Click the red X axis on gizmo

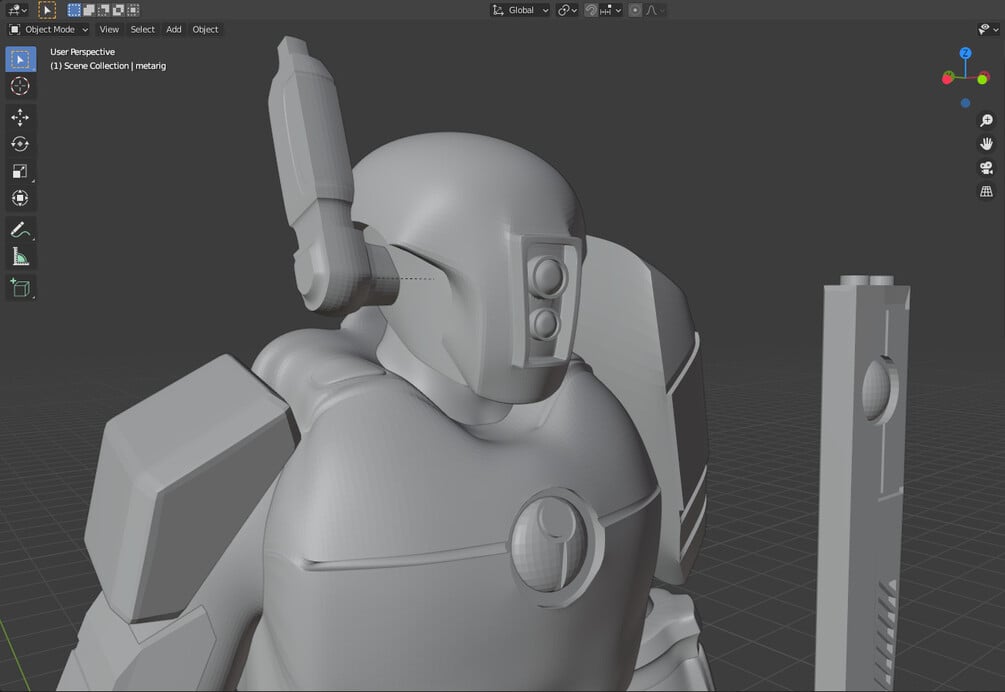[x=947, y=79]
